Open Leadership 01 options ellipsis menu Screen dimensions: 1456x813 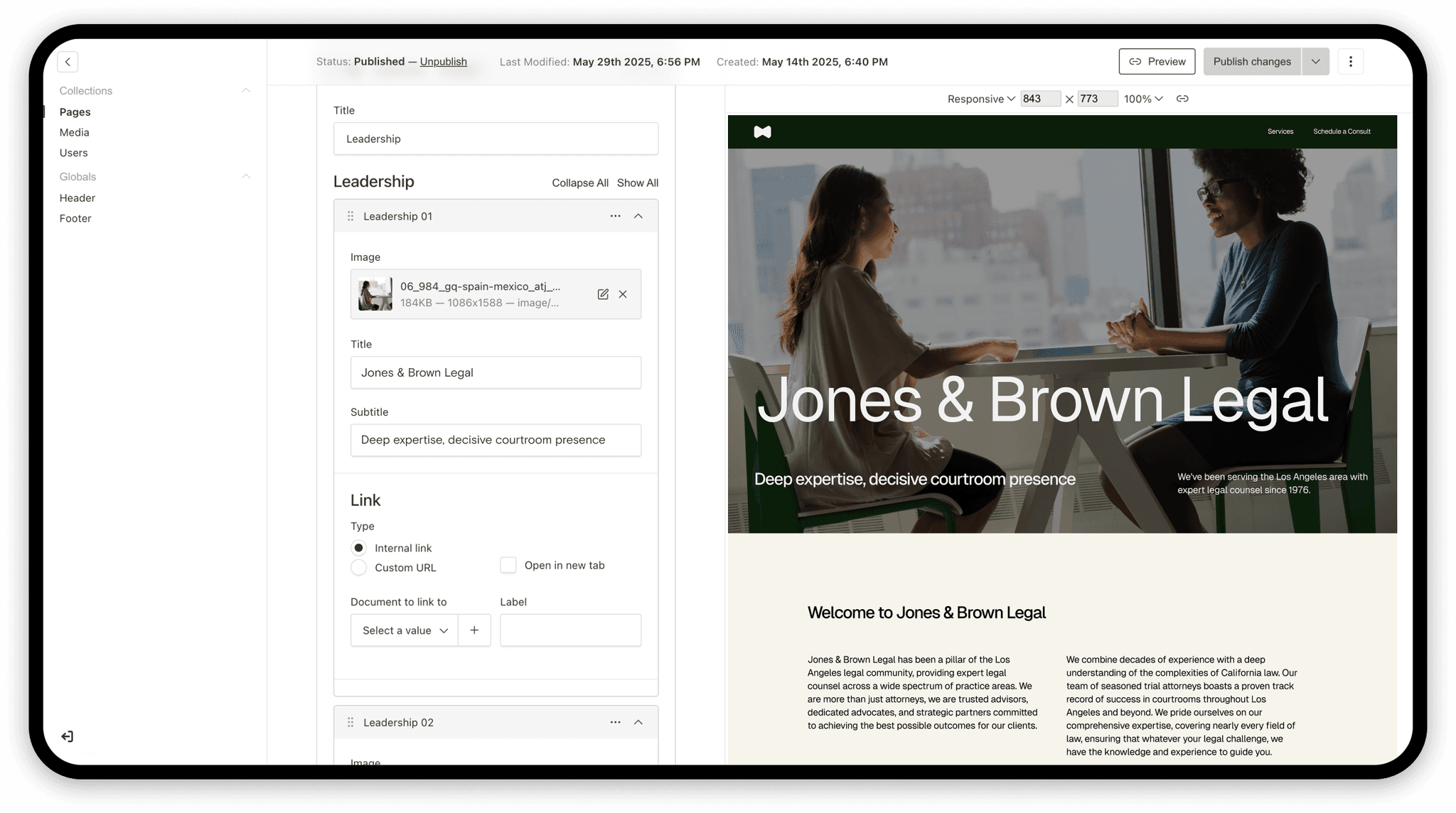(x=615, y=216)
